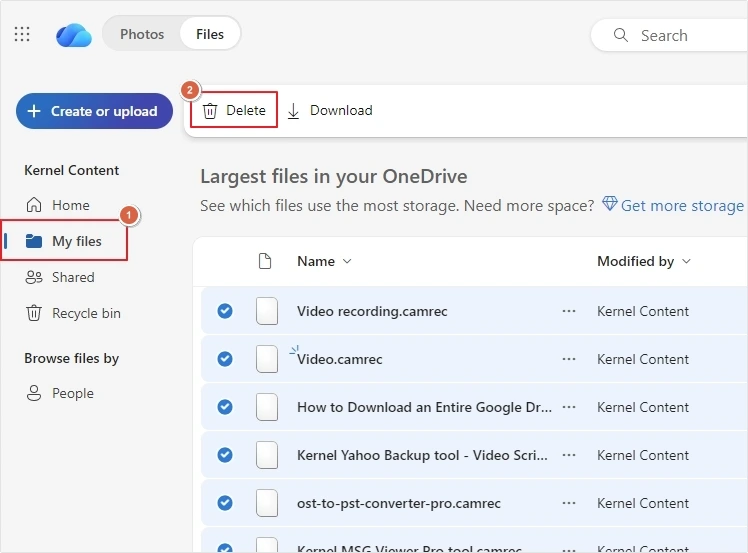Open the Recycle bin
The width and height of the screenshot is (748, 553).
click(73, 313)
